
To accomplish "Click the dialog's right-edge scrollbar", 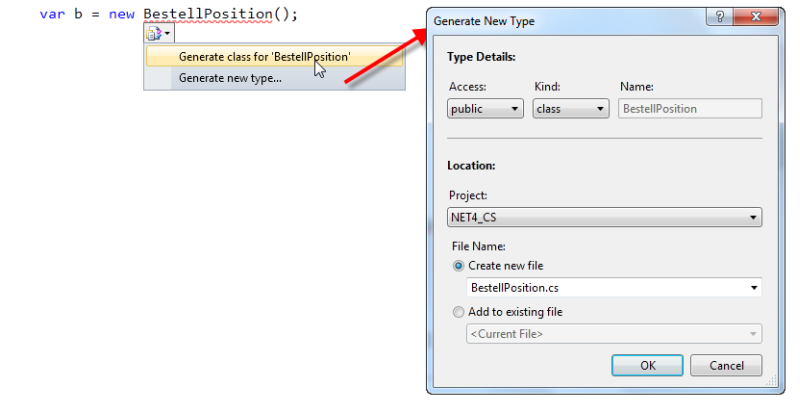I will [x=781, y=200].
